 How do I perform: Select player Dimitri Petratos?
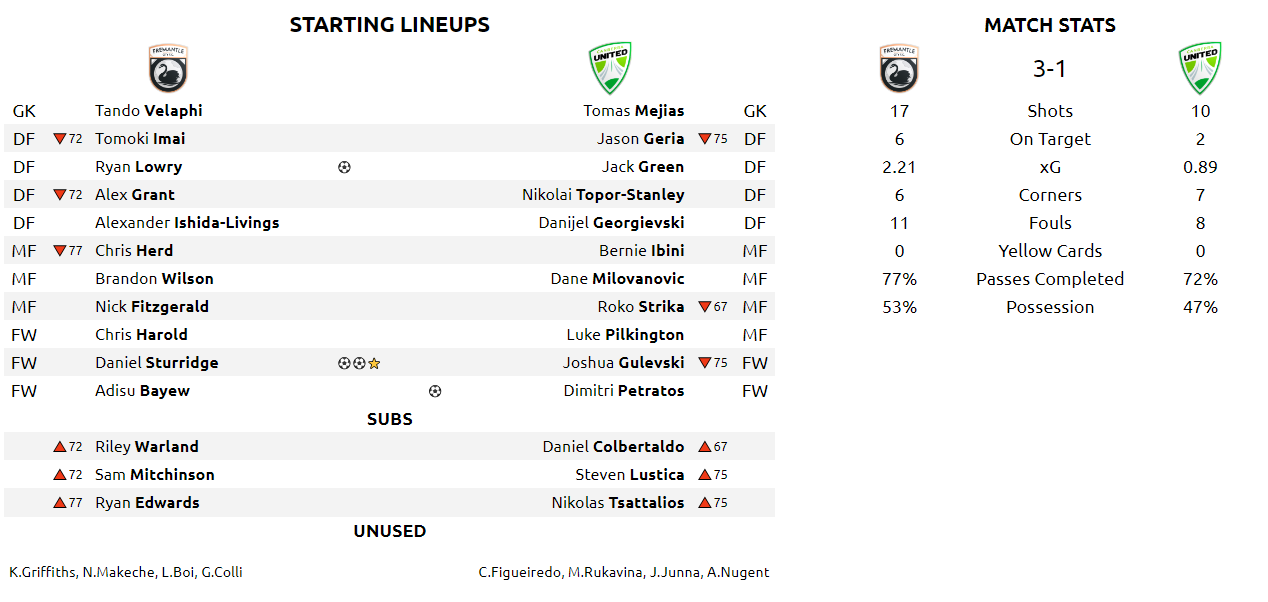click(x=624, y=391)
